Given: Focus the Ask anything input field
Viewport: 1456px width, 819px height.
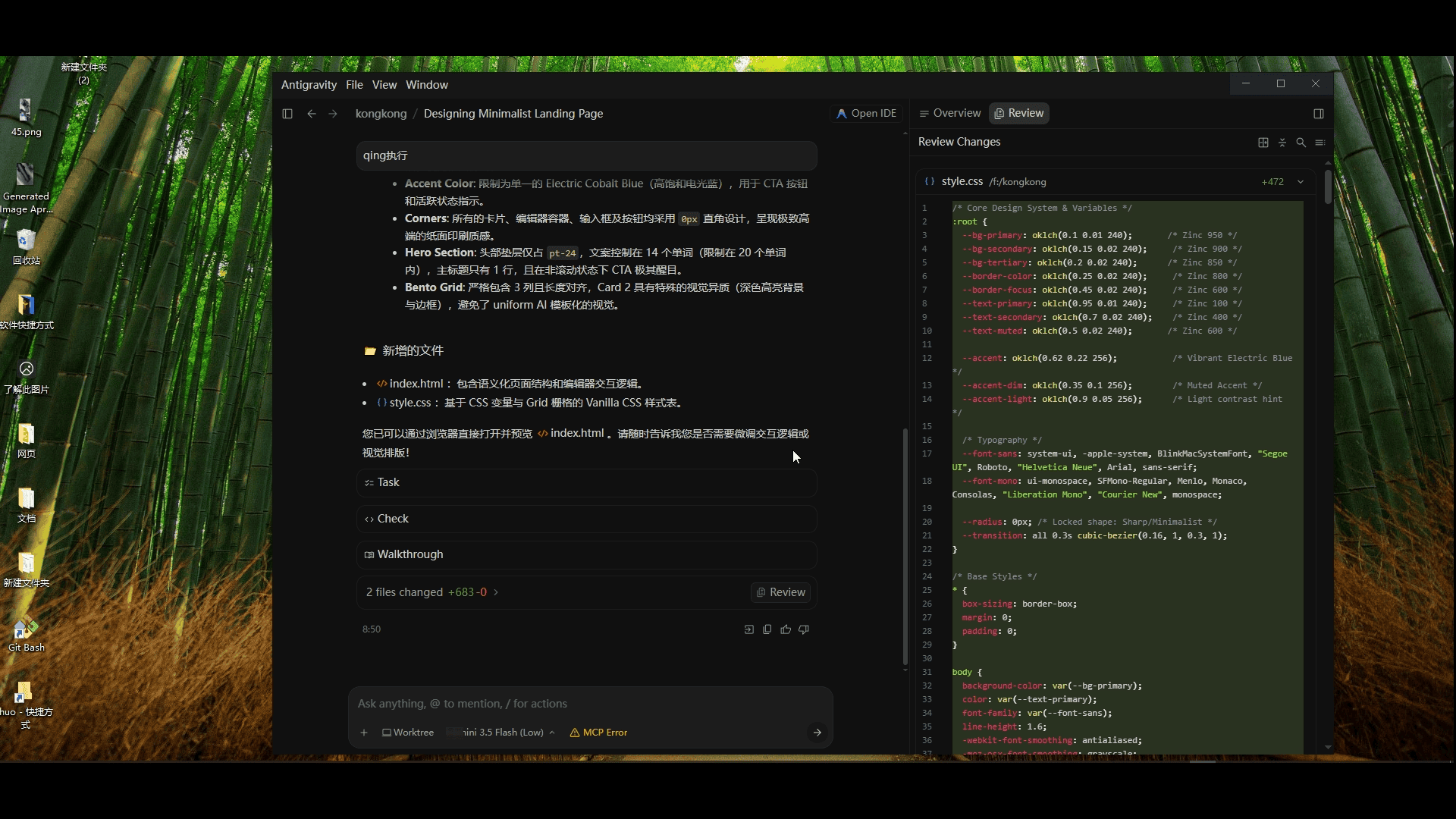Looking at the screenshot, I should (590, 704).
